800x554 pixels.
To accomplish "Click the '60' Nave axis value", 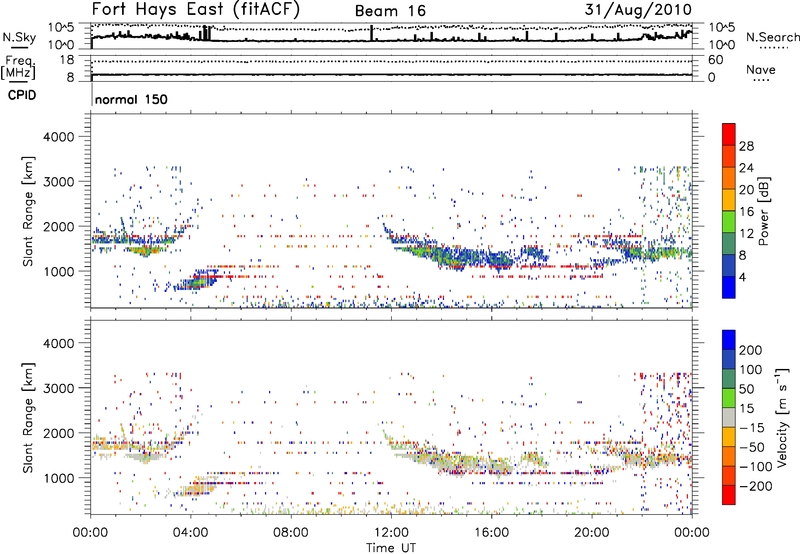I will 715,60.
